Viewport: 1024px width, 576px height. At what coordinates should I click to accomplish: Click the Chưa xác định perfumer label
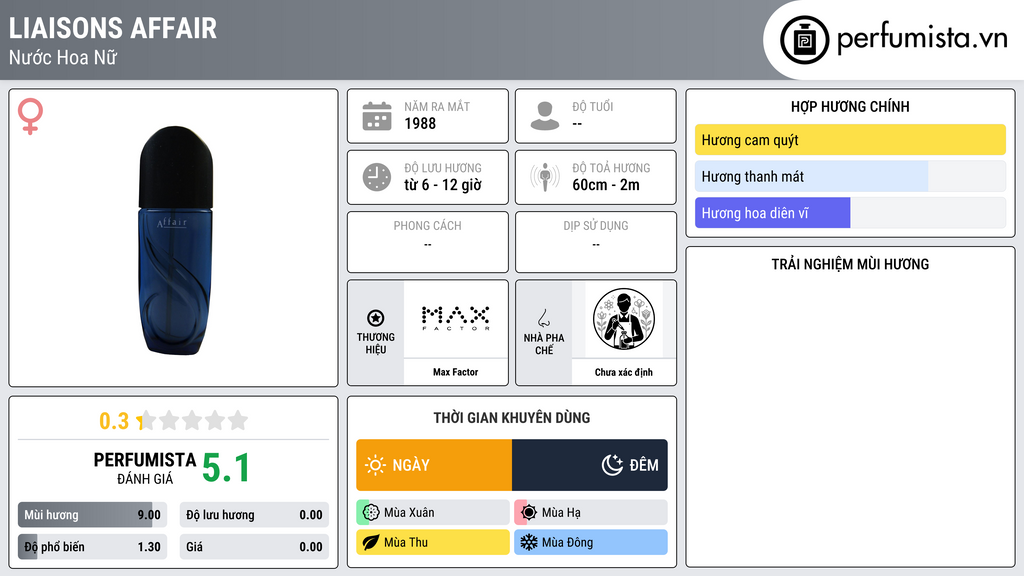tap(624, 372)
